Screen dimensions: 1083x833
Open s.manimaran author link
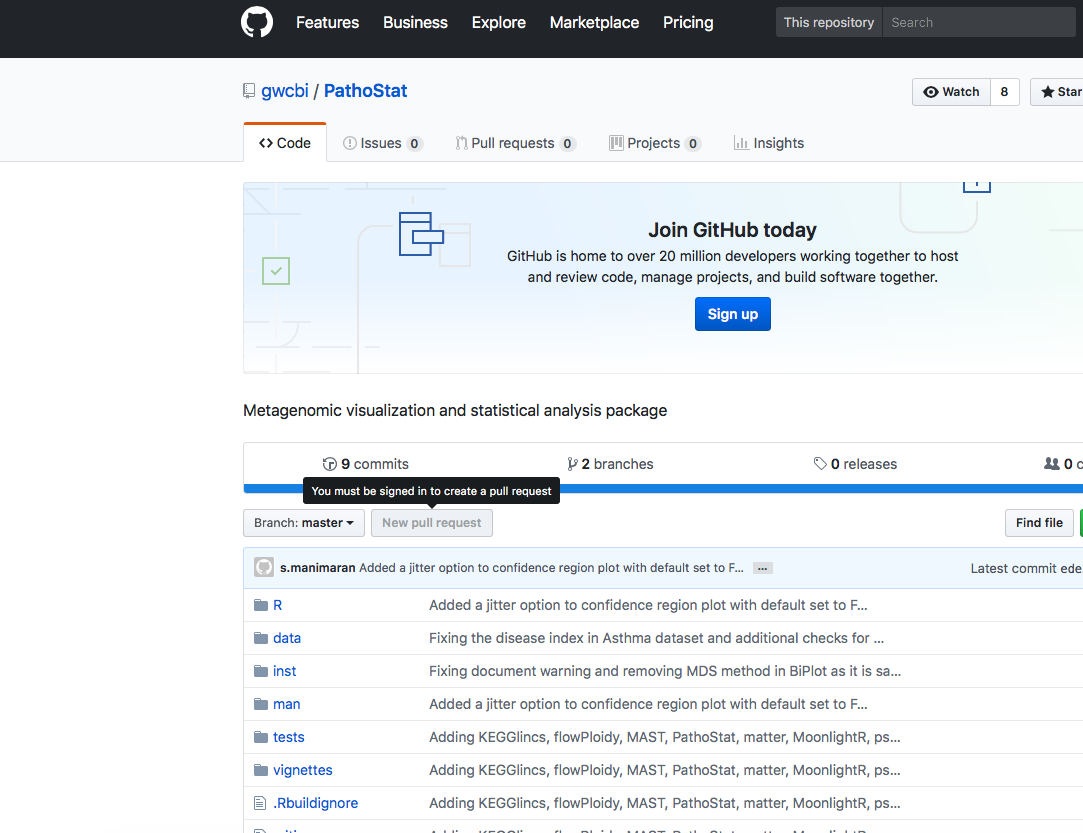pyautogui.click(x=318, y=568)
